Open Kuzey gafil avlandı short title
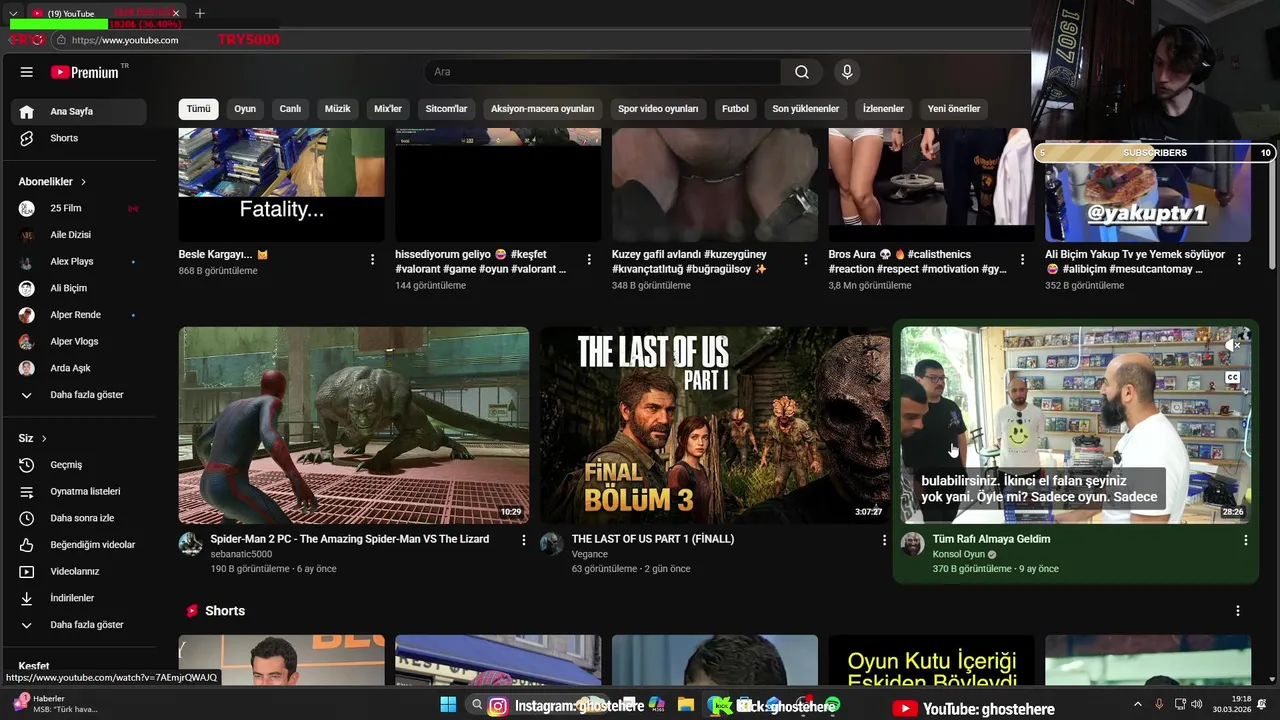 [x=690, y=262]
